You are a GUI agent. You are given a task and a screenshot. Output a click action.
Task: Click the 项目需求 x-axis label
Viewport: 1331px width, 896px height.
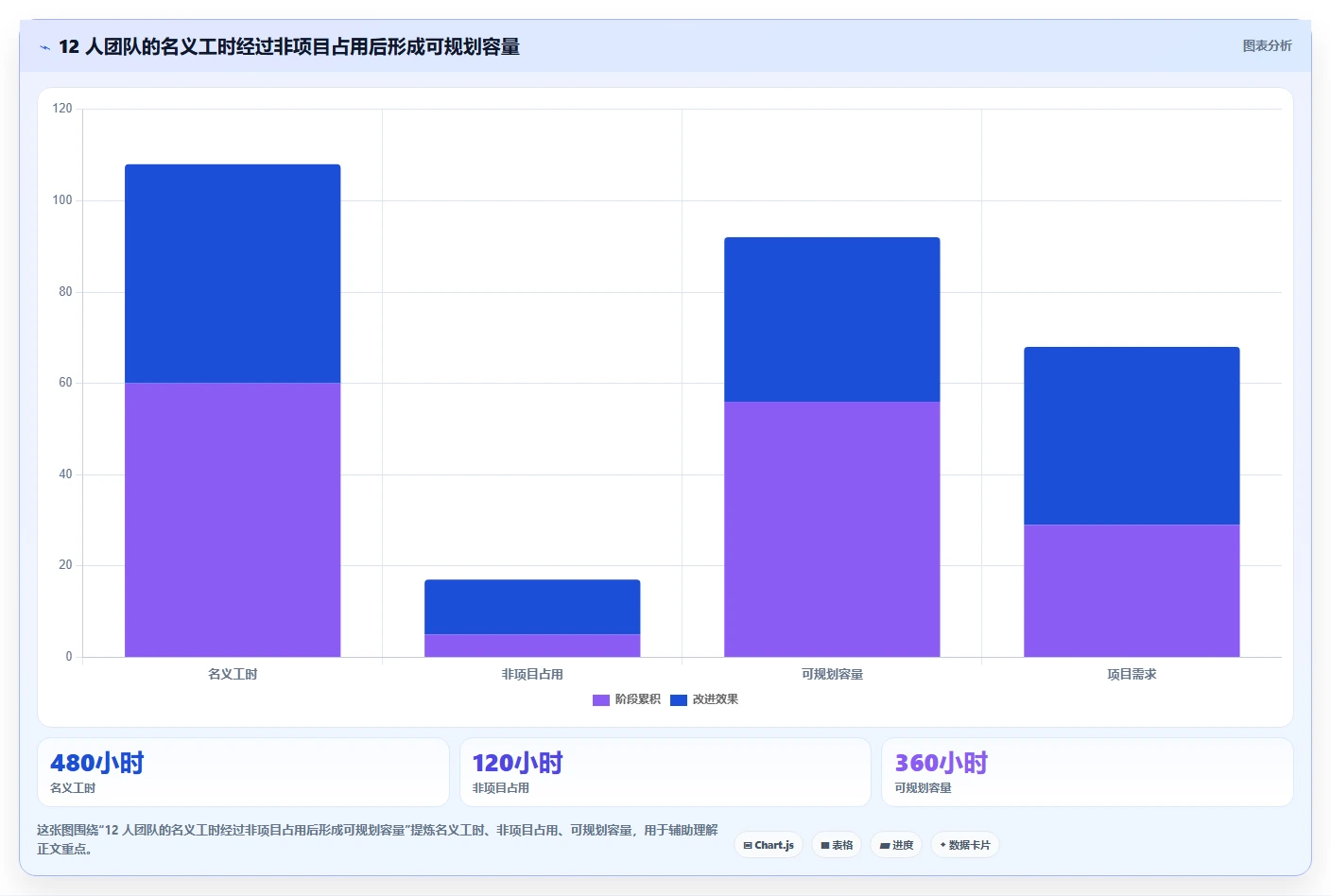[x=1132, y=674]
